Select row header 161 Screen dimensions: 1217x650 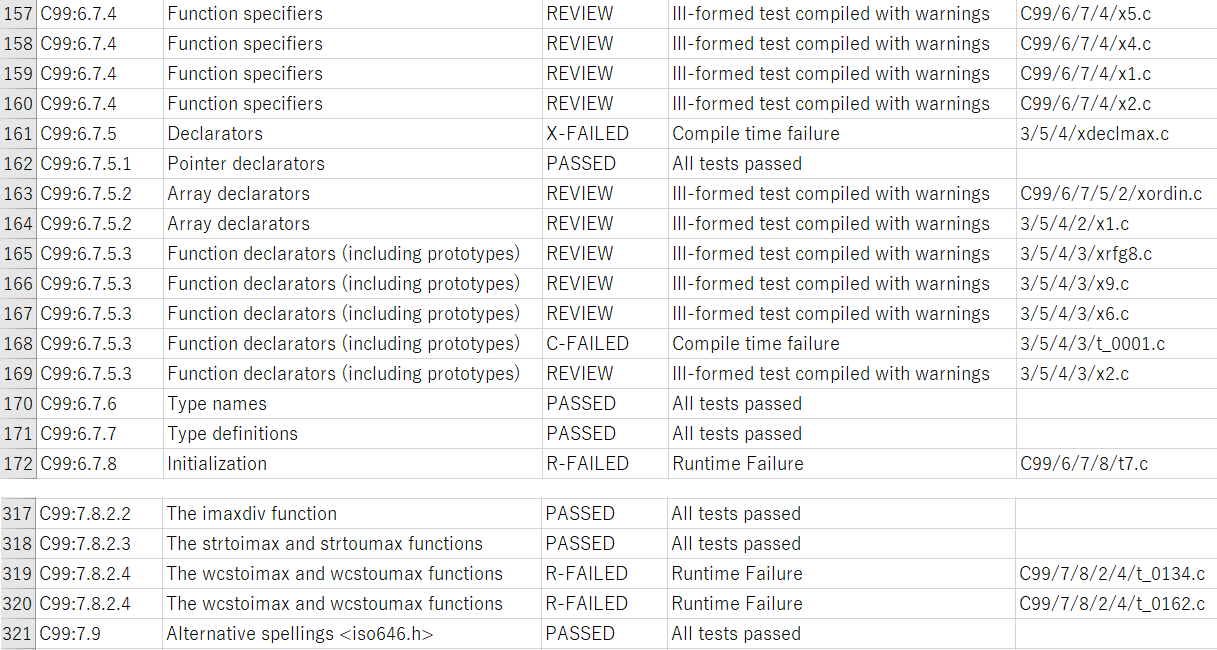18,134
